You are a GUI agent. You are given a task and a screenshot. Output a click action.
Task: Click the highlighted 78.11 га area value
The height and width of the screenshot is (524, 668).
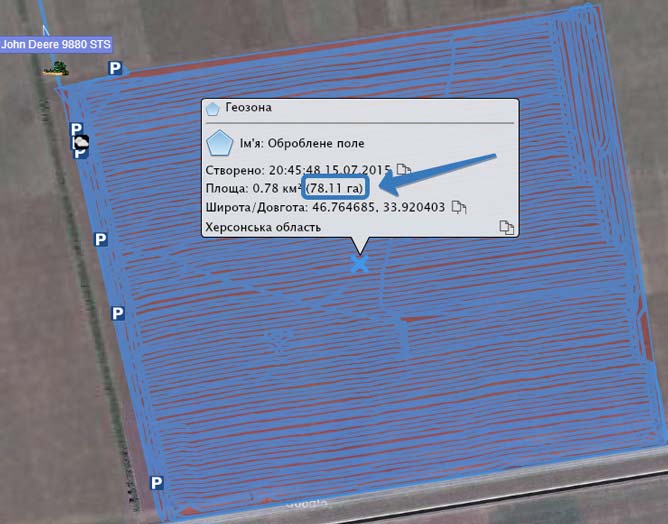[x=335, y=188]
